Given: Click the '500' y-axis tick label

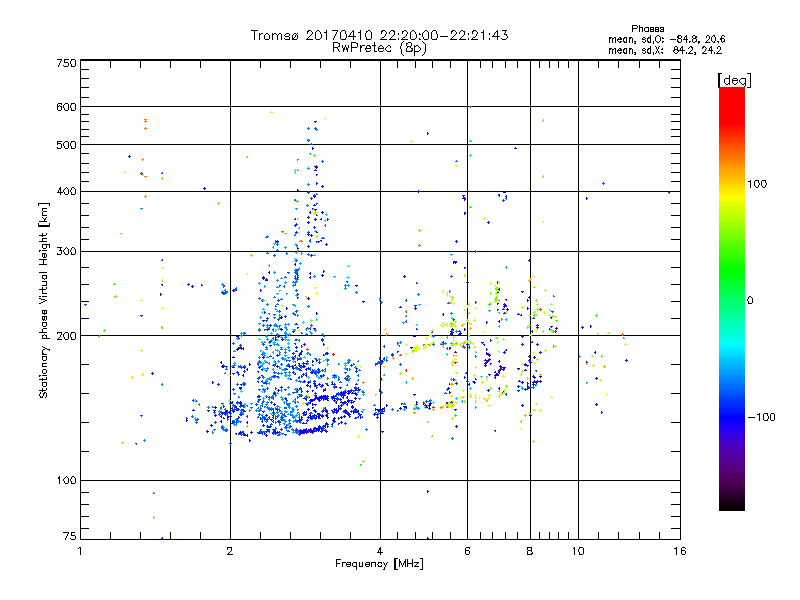Looking at the screenshot, I should pos(67,145).
